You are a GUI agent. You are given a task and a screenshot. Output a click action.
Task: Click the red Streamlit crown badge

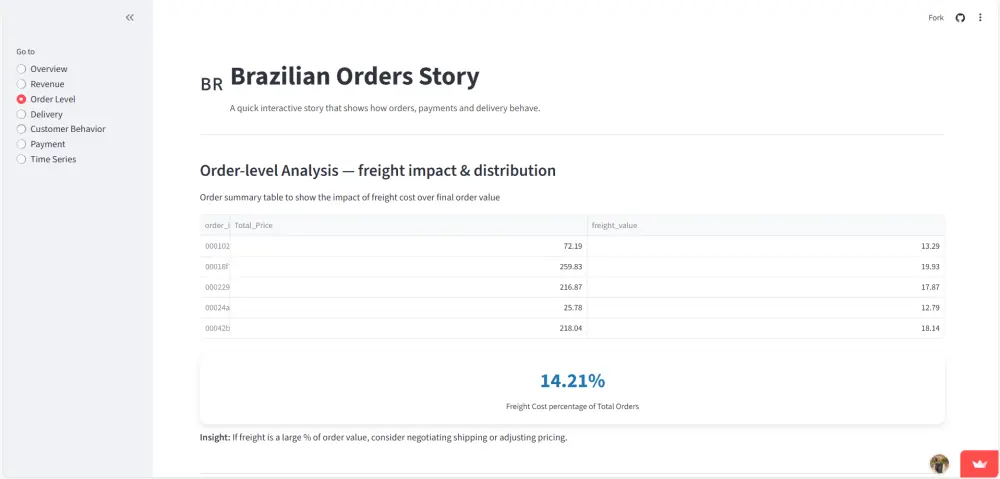(979, 463)
